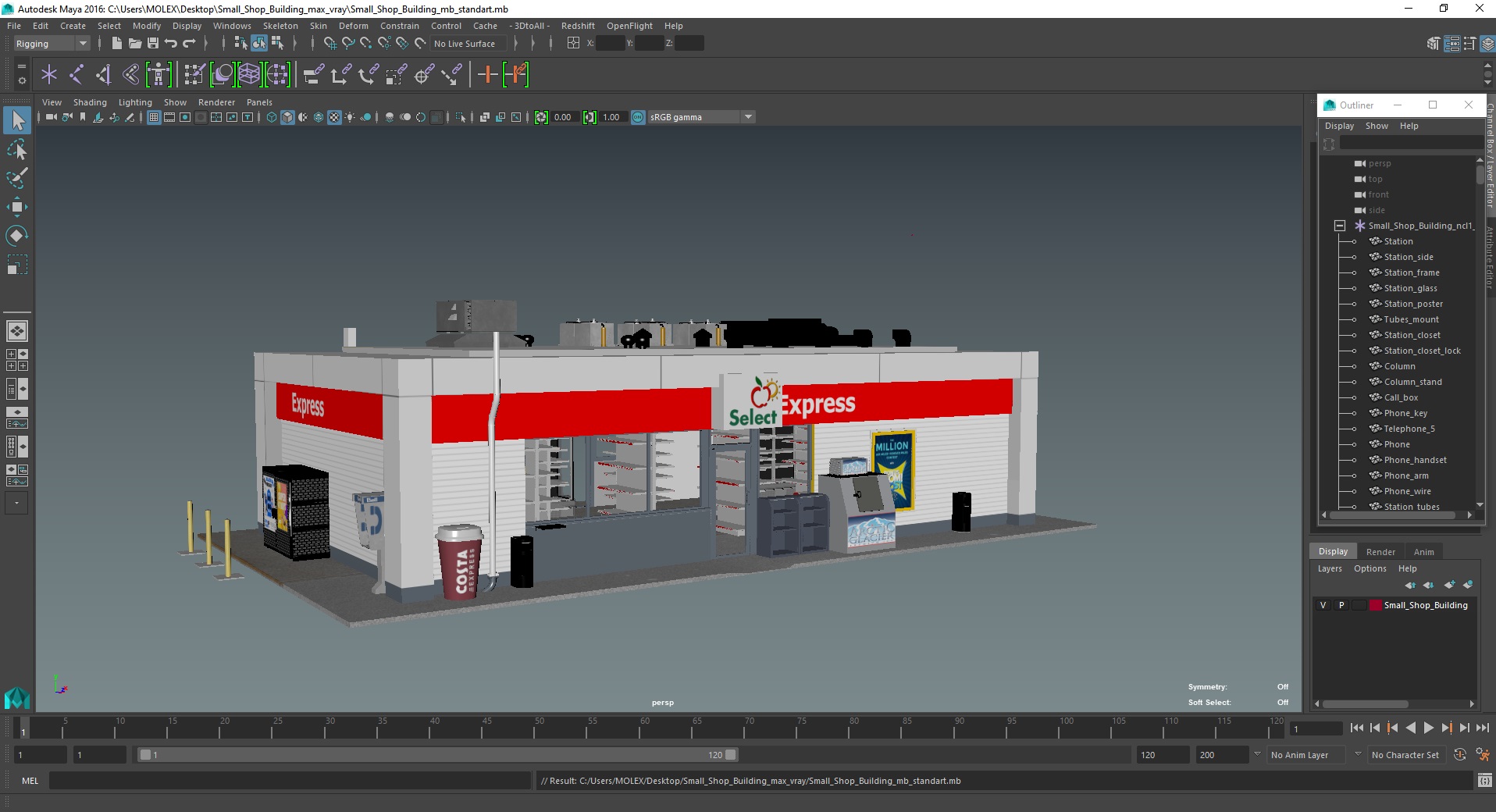Click the Parent constraint shelf icon
This screenshot has height=812, width=1496.
coord(314,75)
